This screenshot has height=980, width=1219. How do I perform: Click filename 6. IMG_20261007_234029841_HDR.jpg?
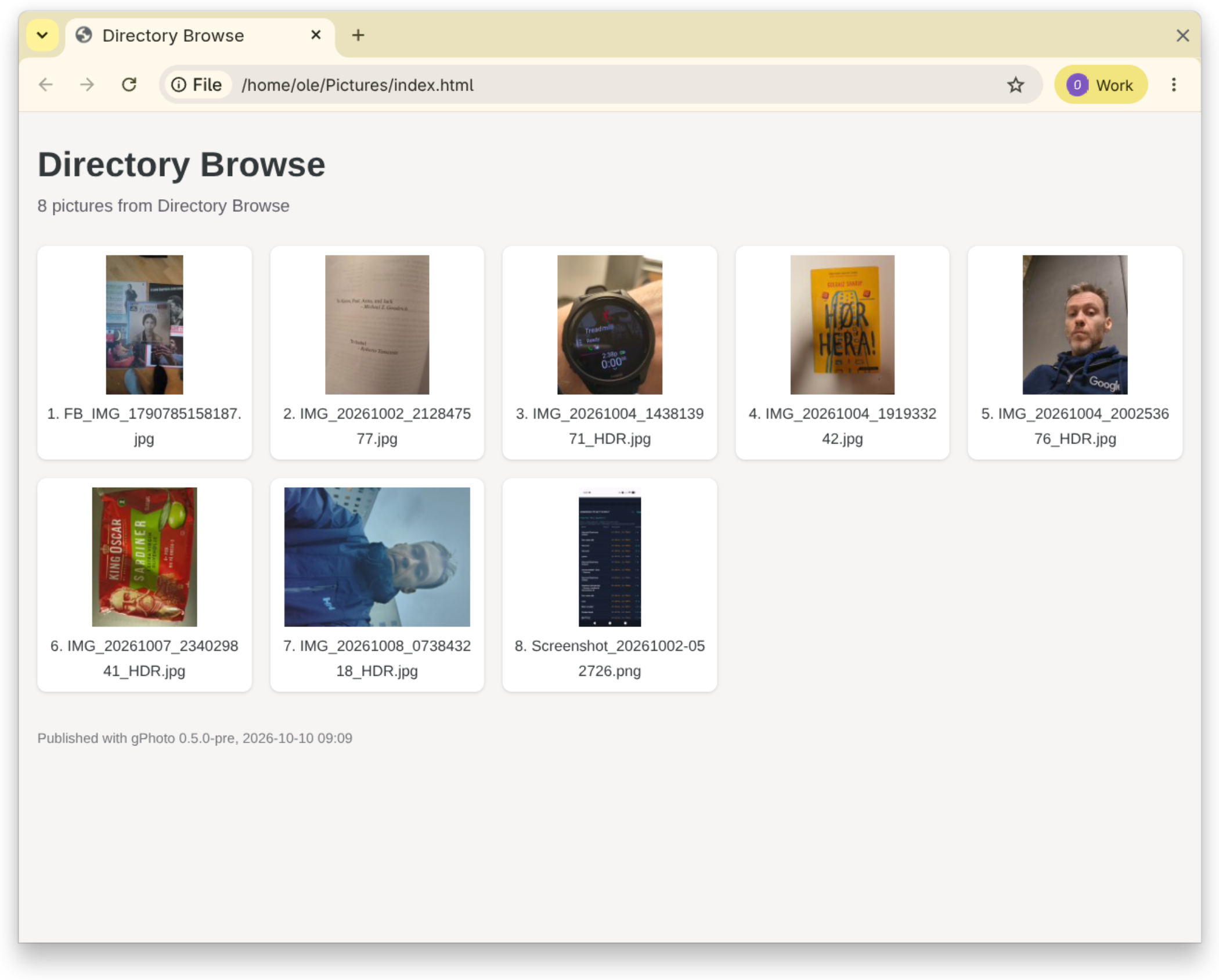click(144, 658)
